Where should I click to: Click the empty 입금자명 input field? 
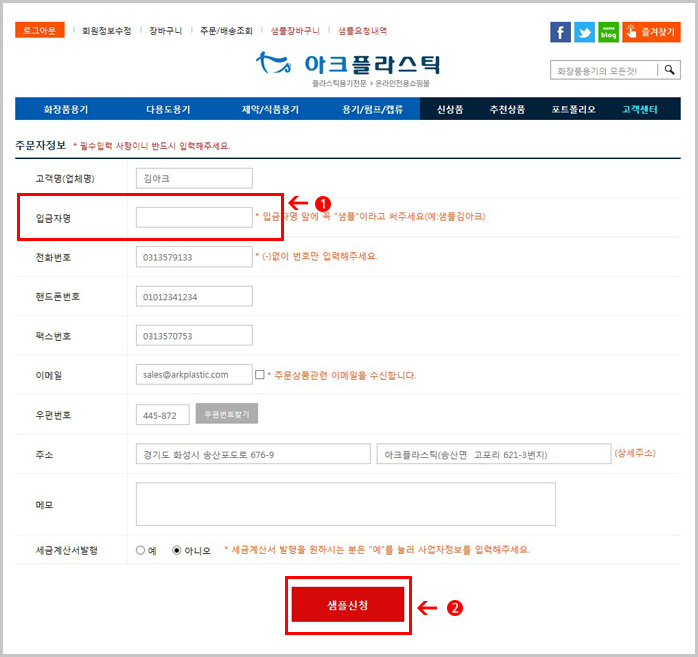[x=194, y=217]
